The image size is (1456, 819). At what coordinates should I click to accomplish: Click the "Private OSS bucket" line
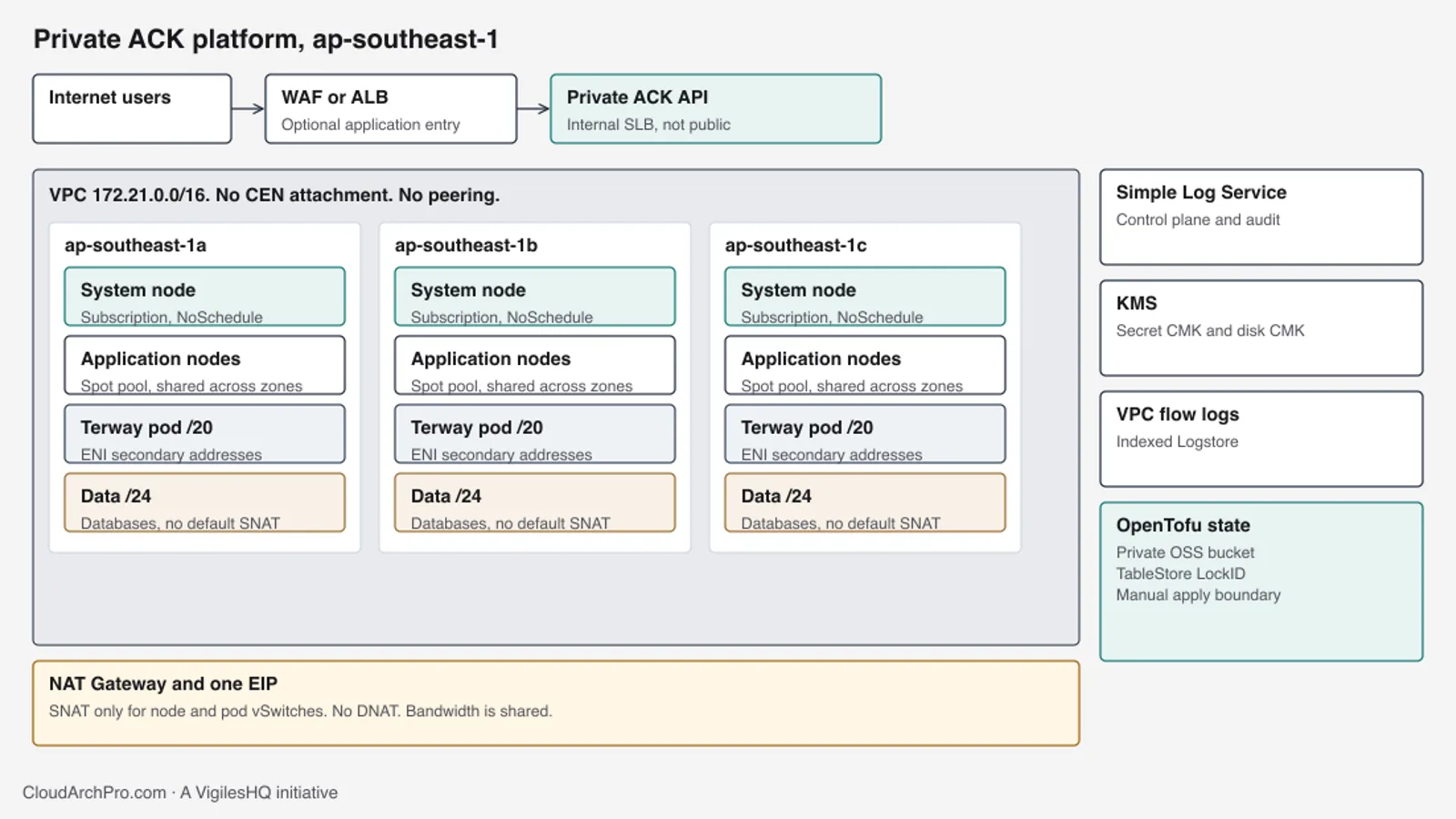click(1185, 552)
